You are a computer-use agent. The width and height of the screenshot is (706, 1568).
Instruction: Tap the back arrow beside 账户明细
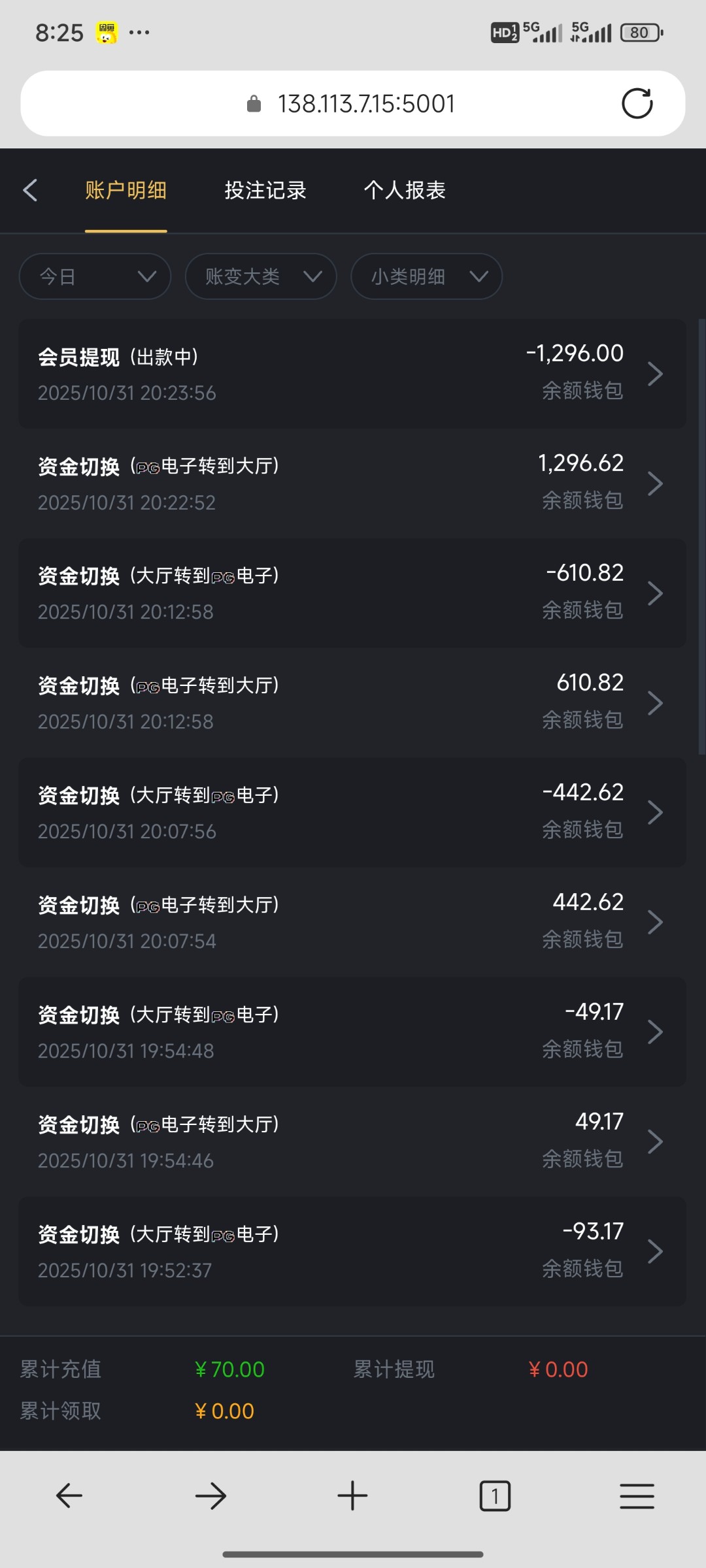30,190
